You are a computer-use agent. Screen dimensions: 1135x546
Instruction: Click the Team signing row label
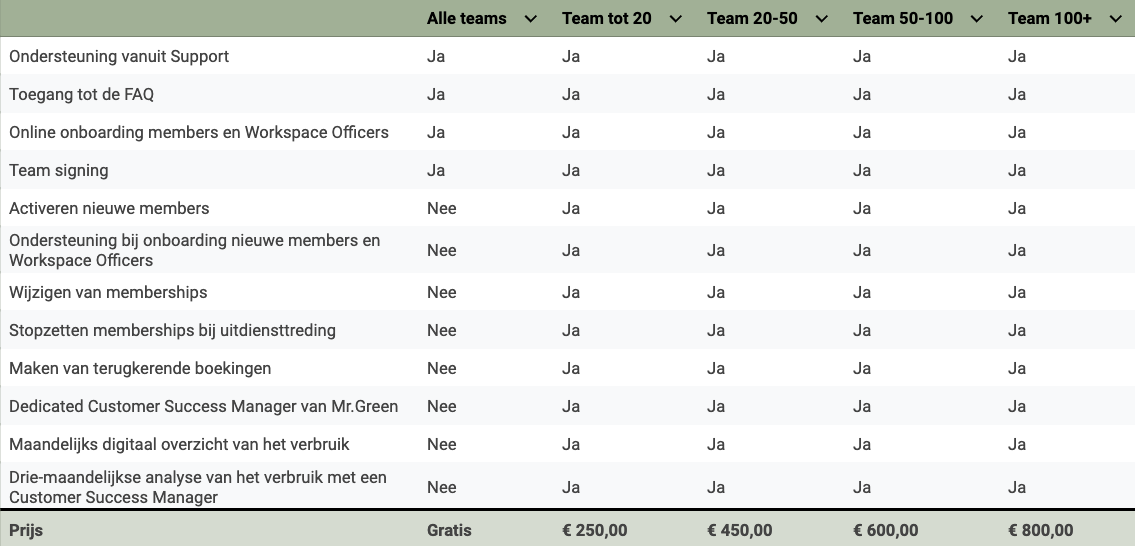[x=59, y=171]
